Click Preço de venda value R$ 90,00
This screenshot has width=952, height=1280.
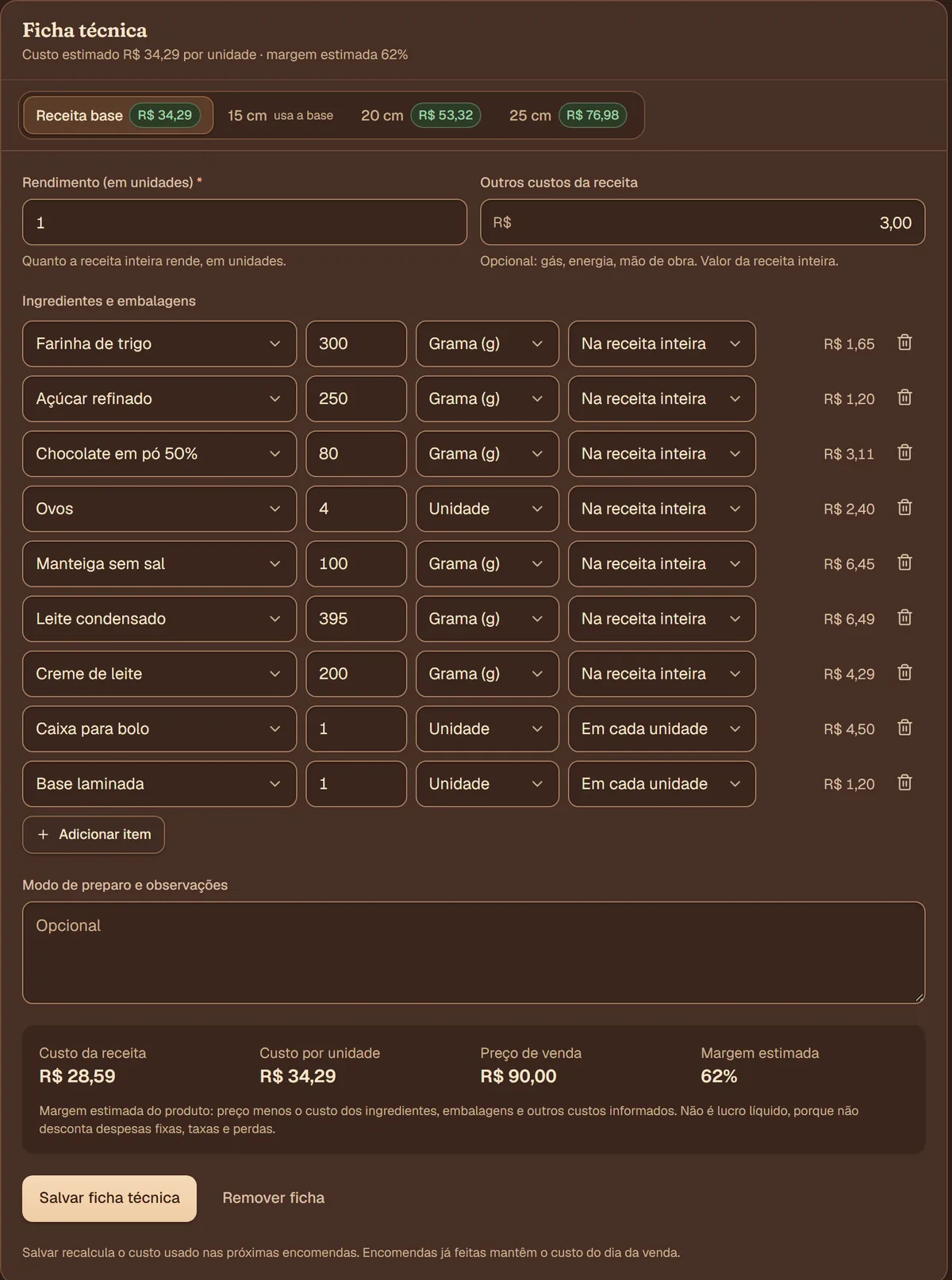pos(518,1076)
